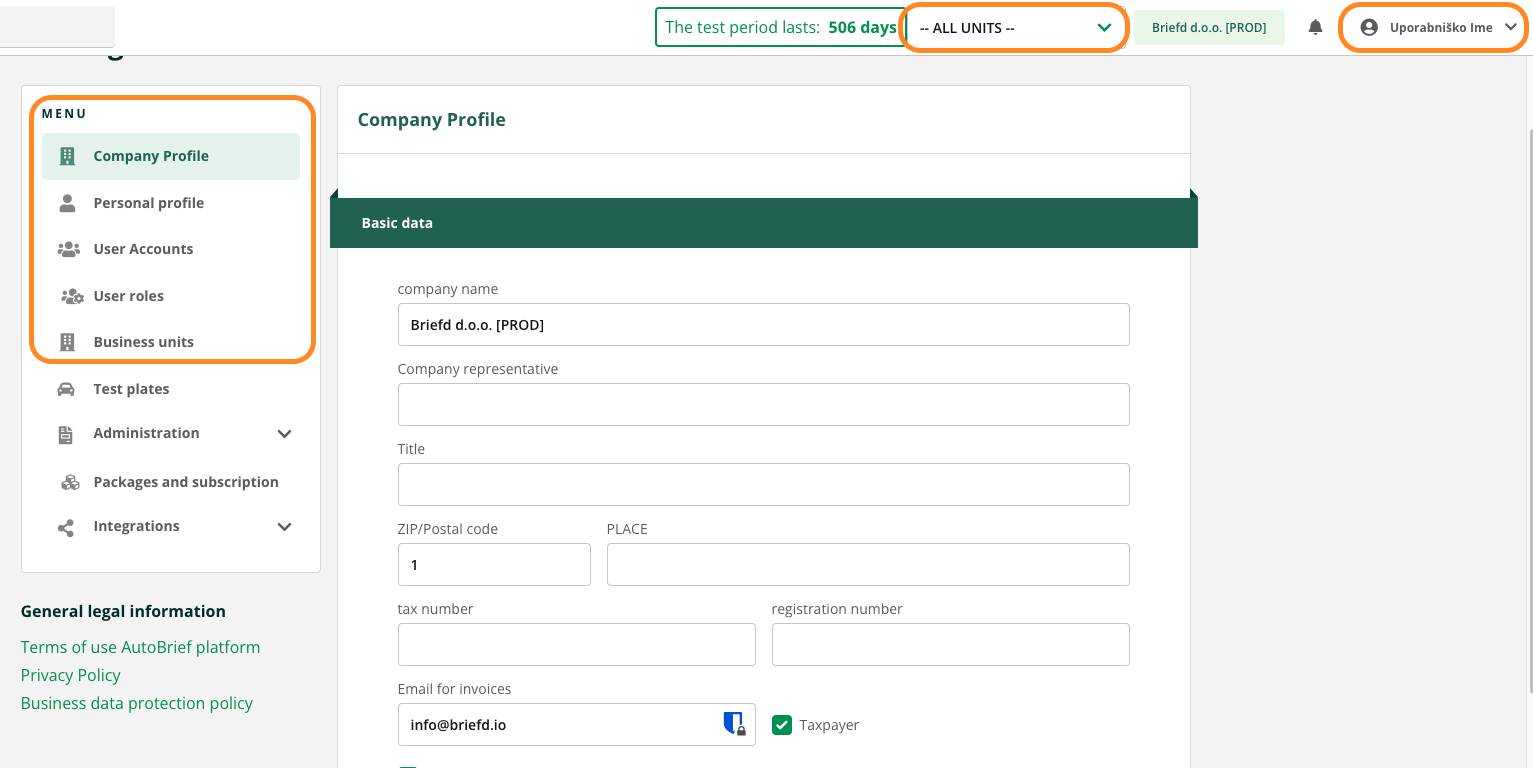Open the ALL UNITS dropdown

pyautogui.click(x=1015, y=28)
